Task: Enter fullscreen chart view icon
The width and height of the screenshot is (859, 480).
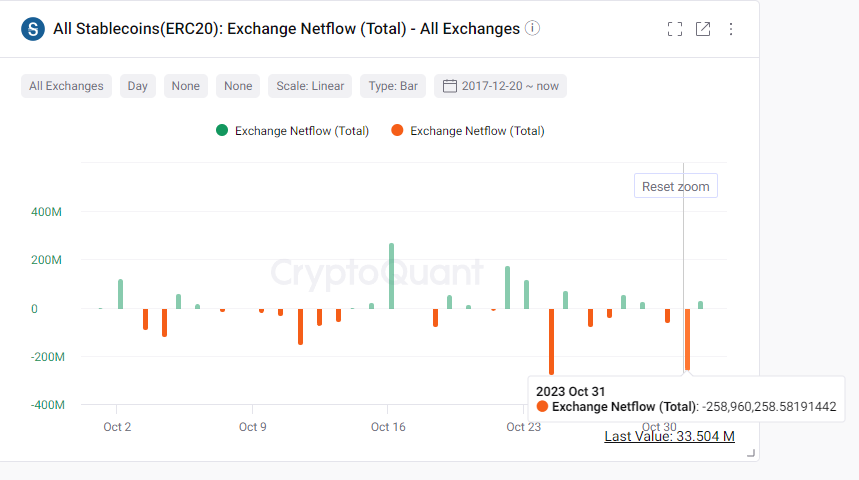Action: (675, 29)
